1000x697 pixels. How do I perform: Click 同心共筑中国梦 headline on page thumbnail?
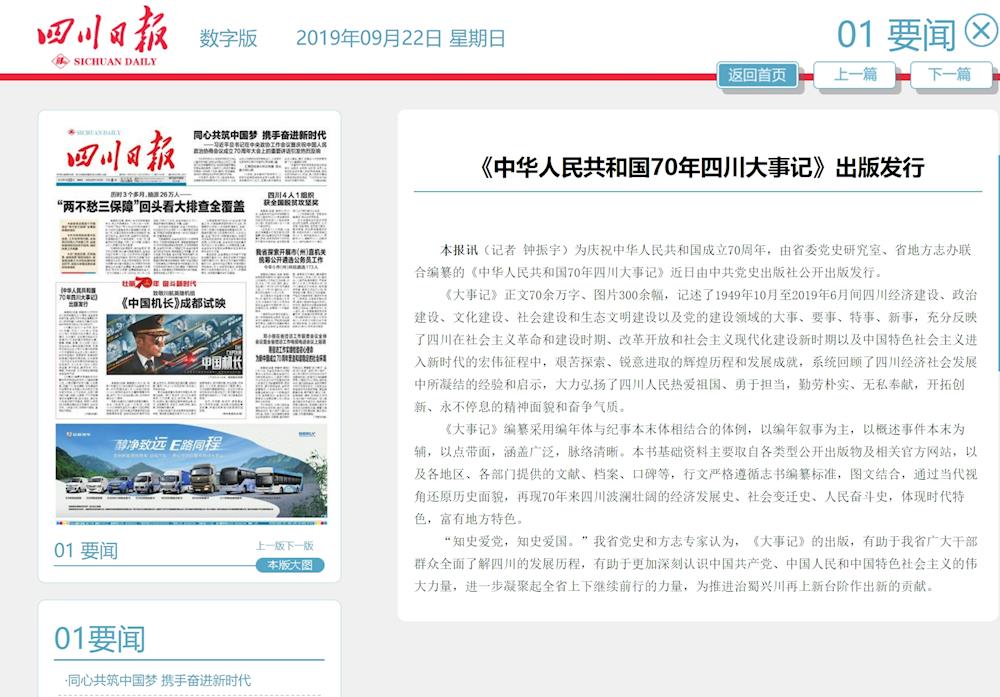259,135
